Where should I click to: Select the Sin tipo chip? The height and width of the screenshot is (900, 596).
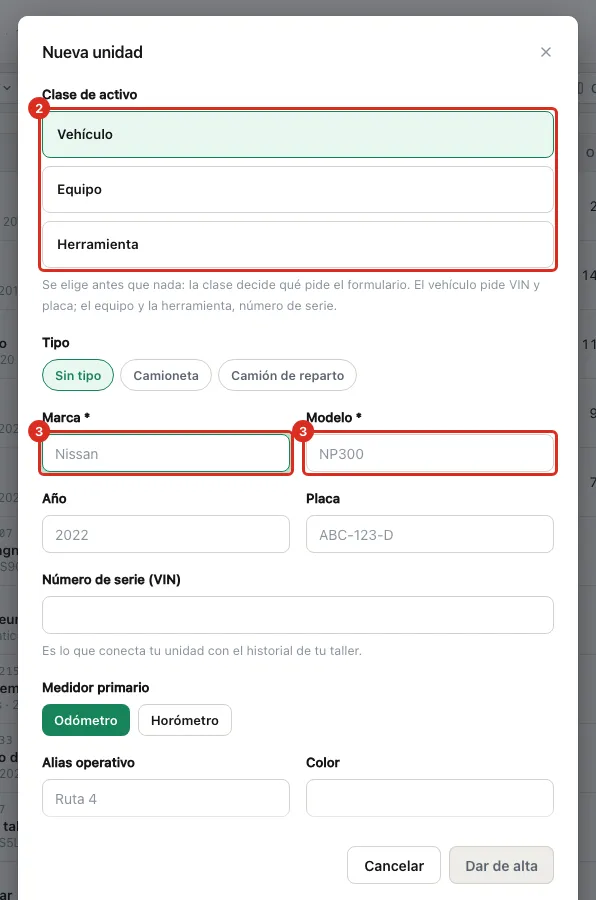click(78, 375)
